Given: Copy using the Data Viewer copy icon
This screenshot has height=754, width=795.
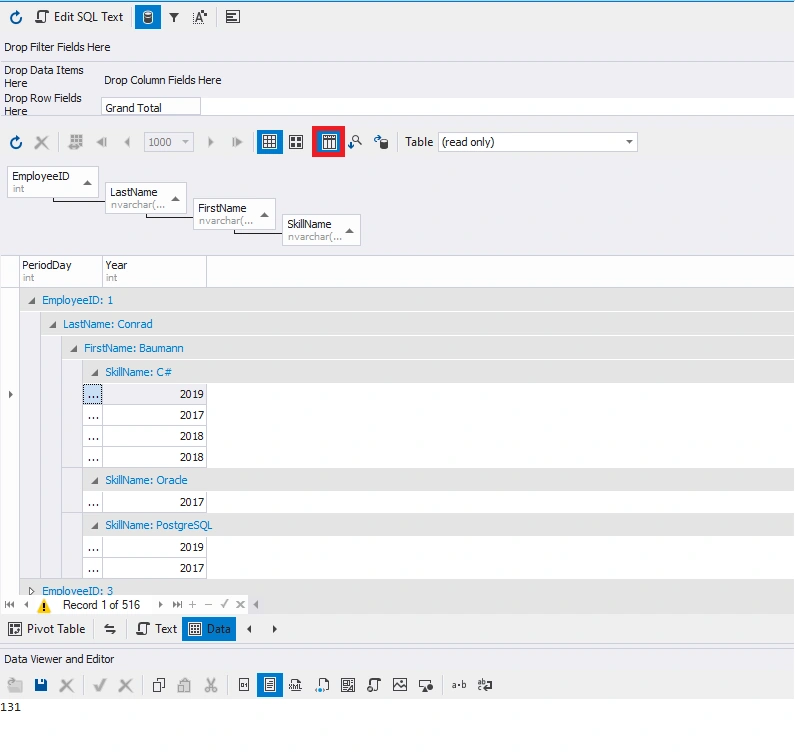Looking at the screenshot, I should [x=159, y=686].
